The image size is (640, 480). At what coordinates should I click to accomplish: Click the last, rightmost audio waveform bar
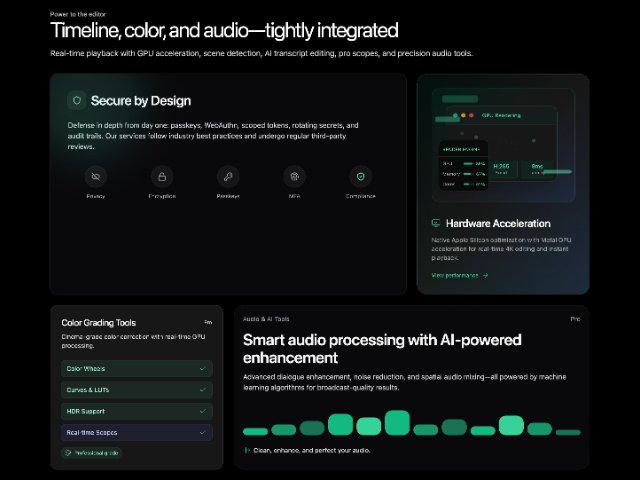point(568,433)
